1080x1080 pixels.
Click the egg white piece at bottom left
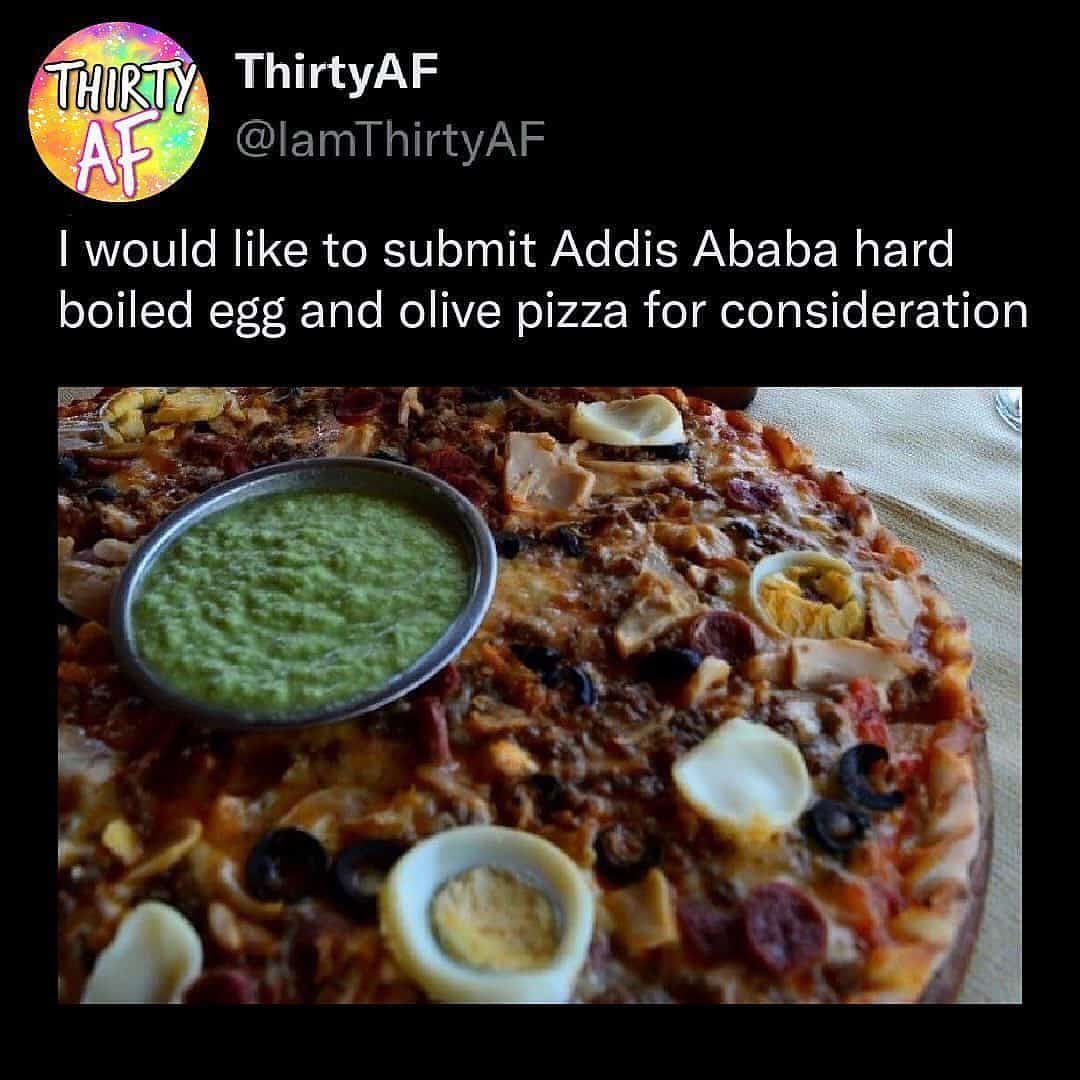143,955
